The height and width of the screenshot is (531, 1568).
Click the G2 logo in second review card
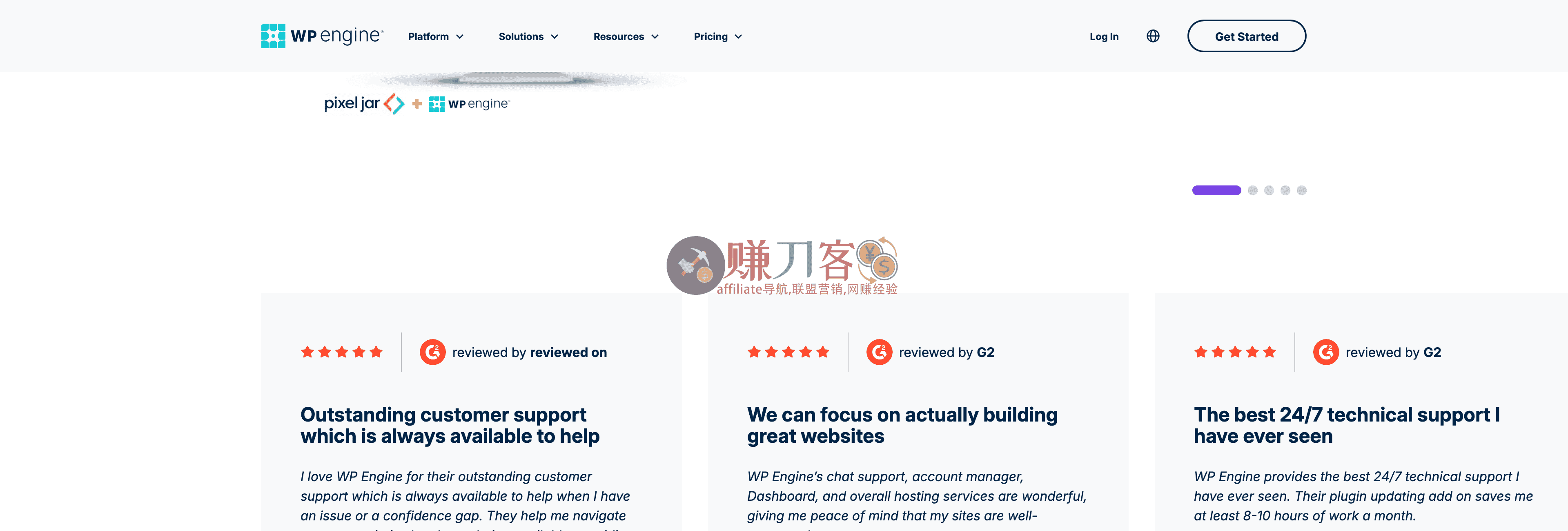point(880,352)
